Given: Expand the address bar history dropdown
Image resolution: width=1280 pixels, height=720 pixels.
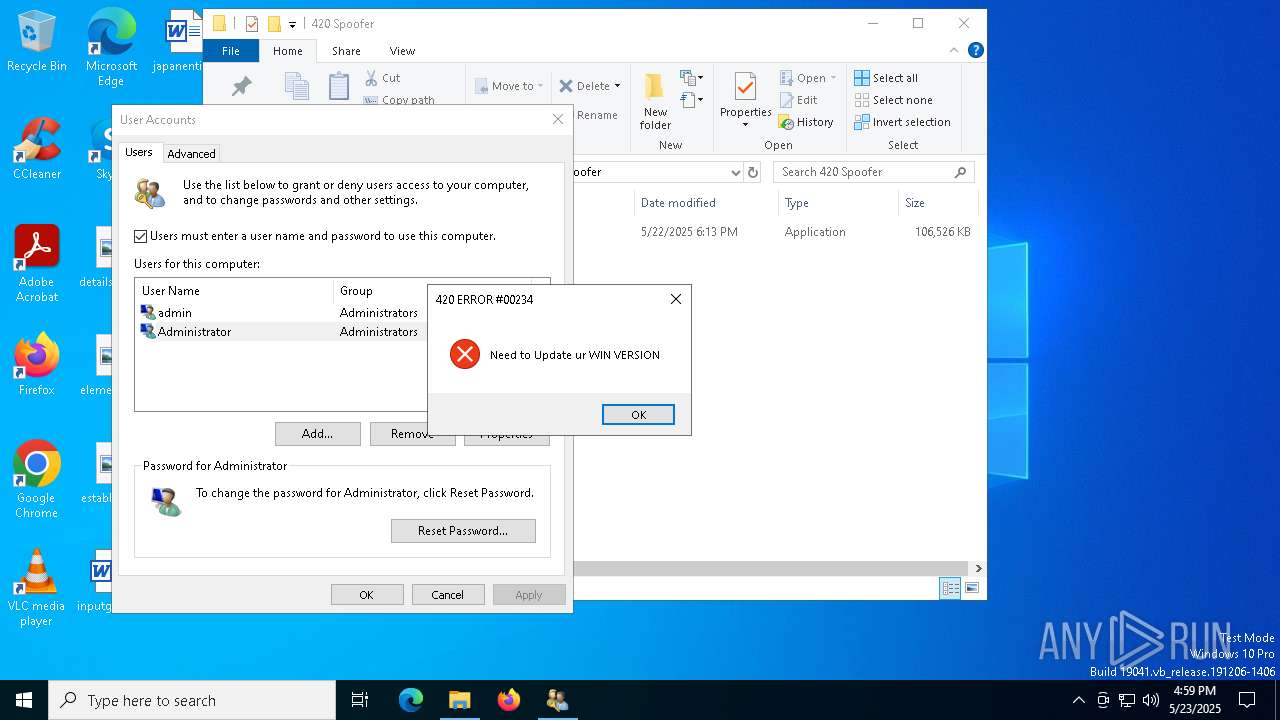Looking at the screenshot, I should pos(735,172).
